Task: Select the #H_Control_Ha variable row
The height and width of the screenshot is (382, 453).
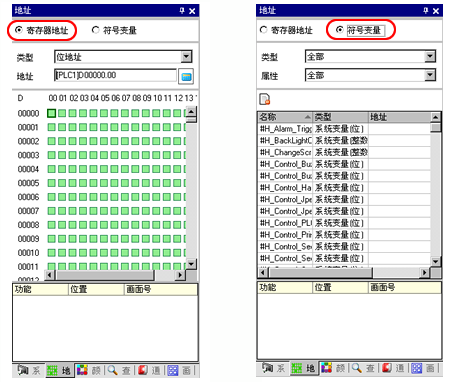Action: [x=345, y=188]
